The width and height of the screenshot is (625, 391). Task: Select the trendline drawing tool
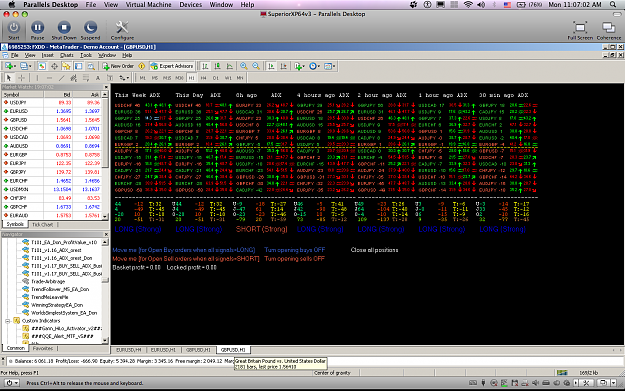pyautogui.click(x=61, y=78)
